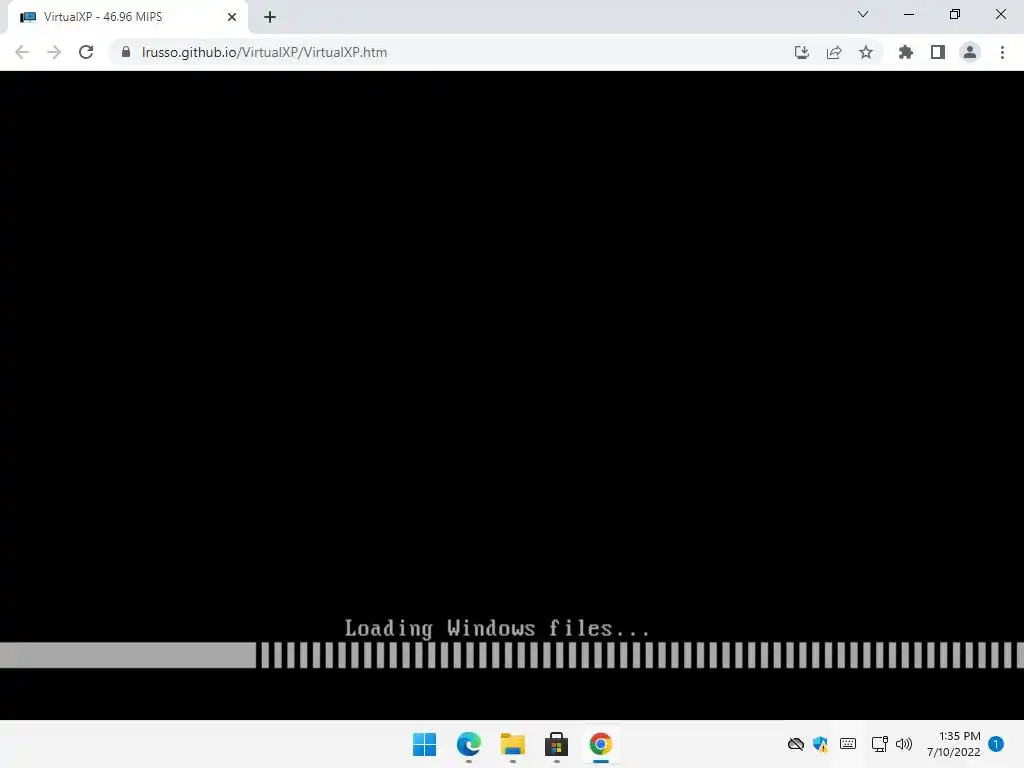Open the OneDrive tray icon
Viewport: 1024px width, 768px height.
click(795, 744)
